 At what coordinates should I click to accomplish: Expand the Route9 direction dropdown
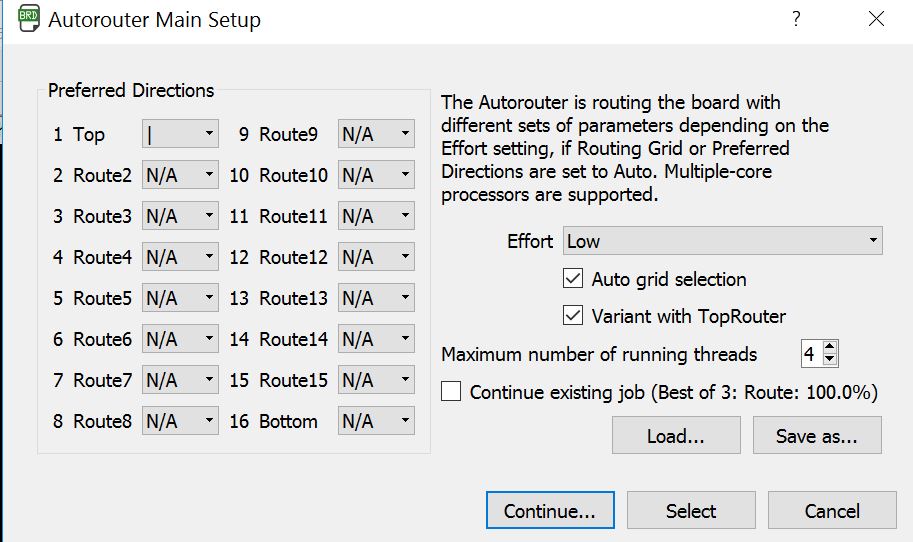click(x=376, y=134)
